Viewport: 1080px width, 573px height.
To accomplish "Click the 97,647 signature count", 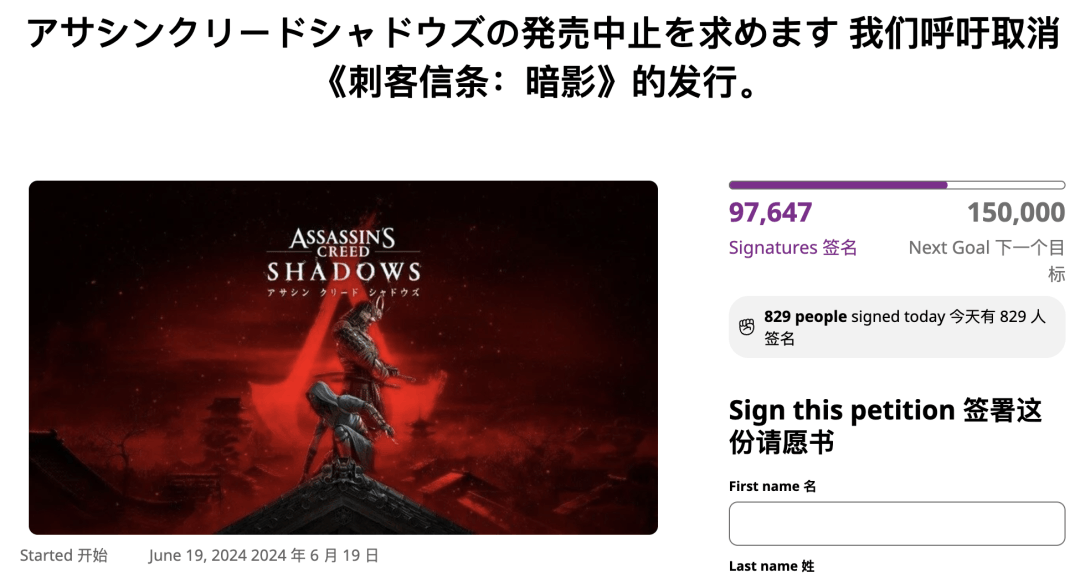I will coord(770,213).
